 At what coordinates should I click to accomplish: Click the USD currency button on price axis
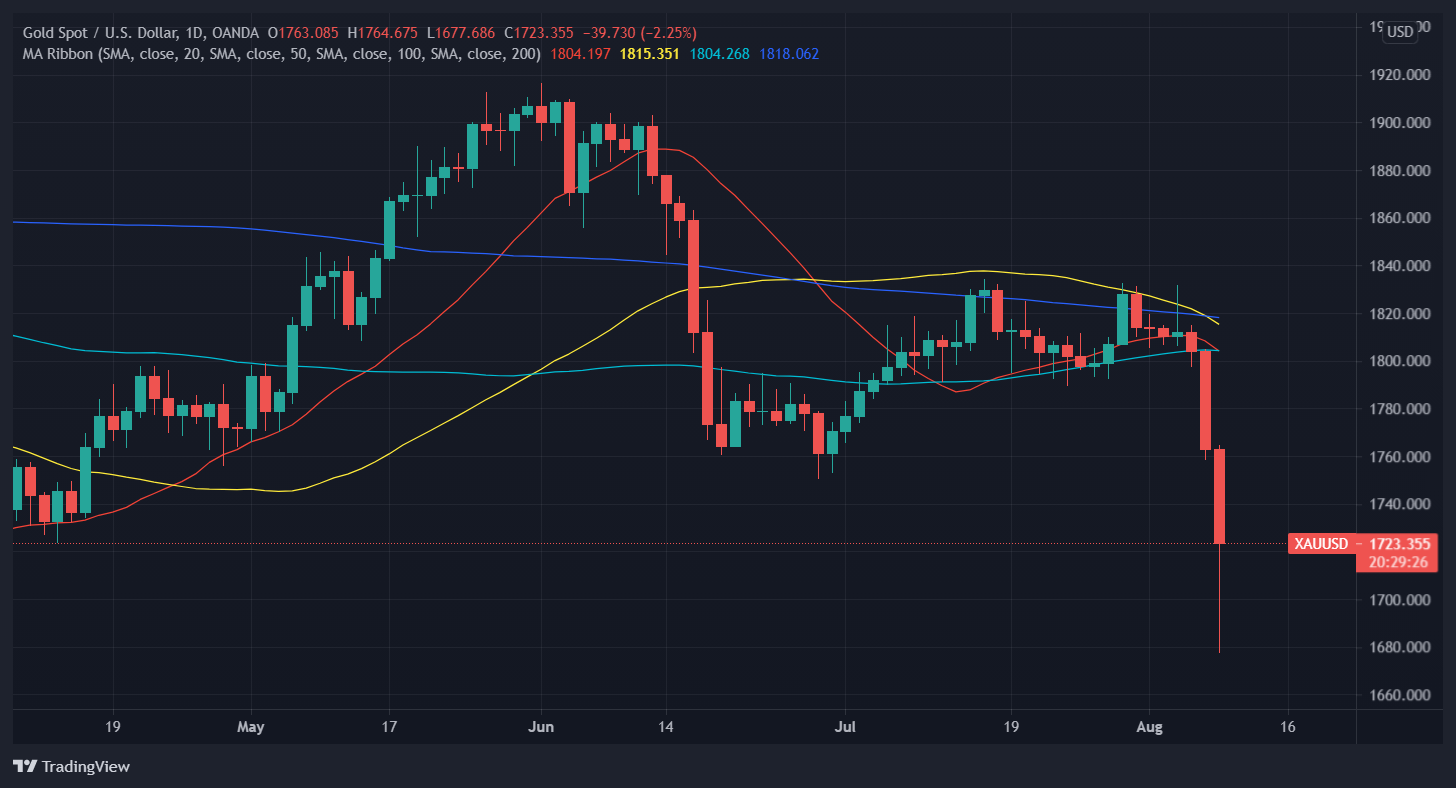(1400, 31)
